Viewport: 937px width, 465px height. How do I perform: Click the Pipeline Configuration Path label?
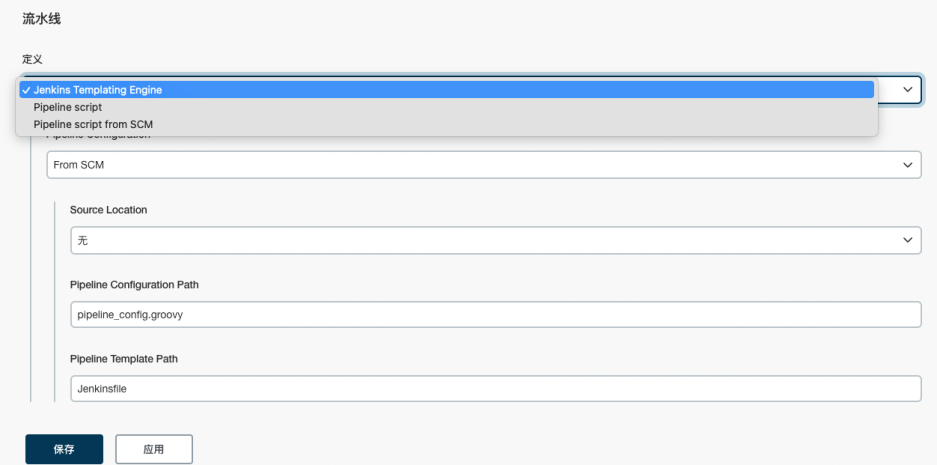point(134,284)
